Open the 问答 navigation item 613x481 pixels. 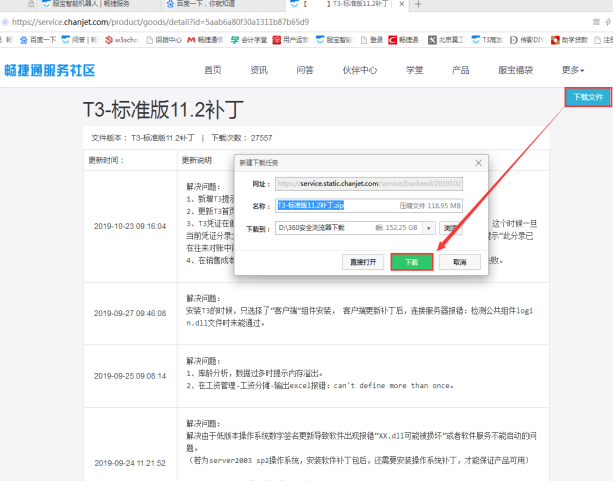point(305,70)
